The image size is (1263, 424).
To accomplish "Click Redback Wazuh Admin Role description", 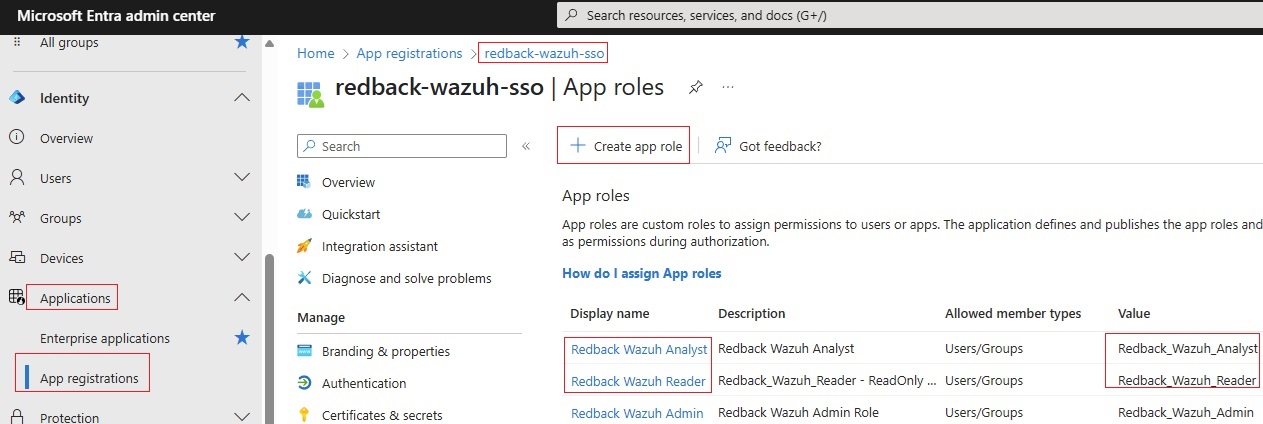I will pyautogui.click(x=798, y=413).
